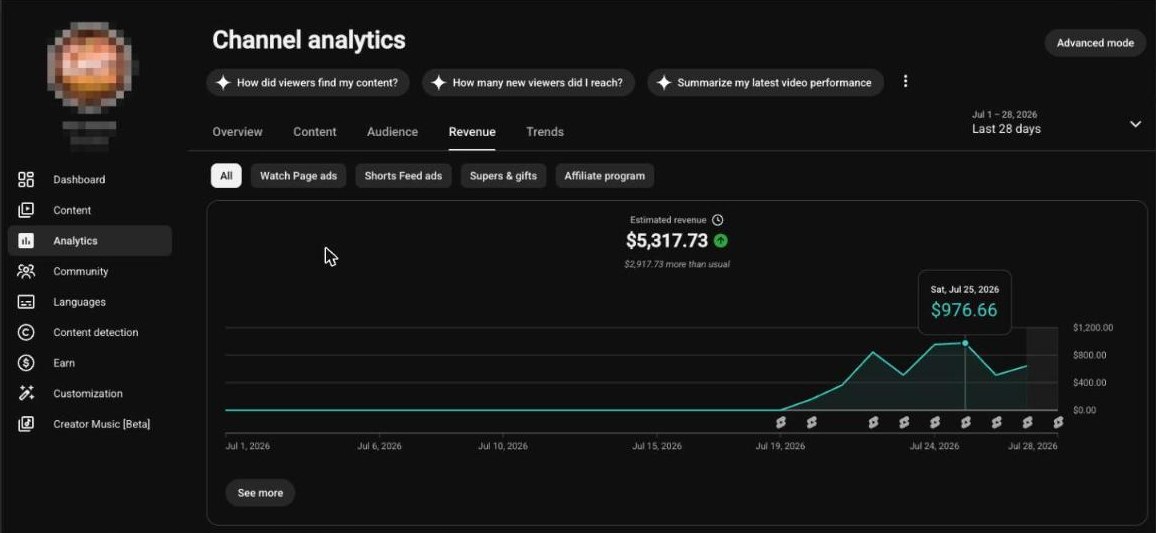
Task: Click the Jul 10, 2026 axis date
Action: tap(503, 446)
